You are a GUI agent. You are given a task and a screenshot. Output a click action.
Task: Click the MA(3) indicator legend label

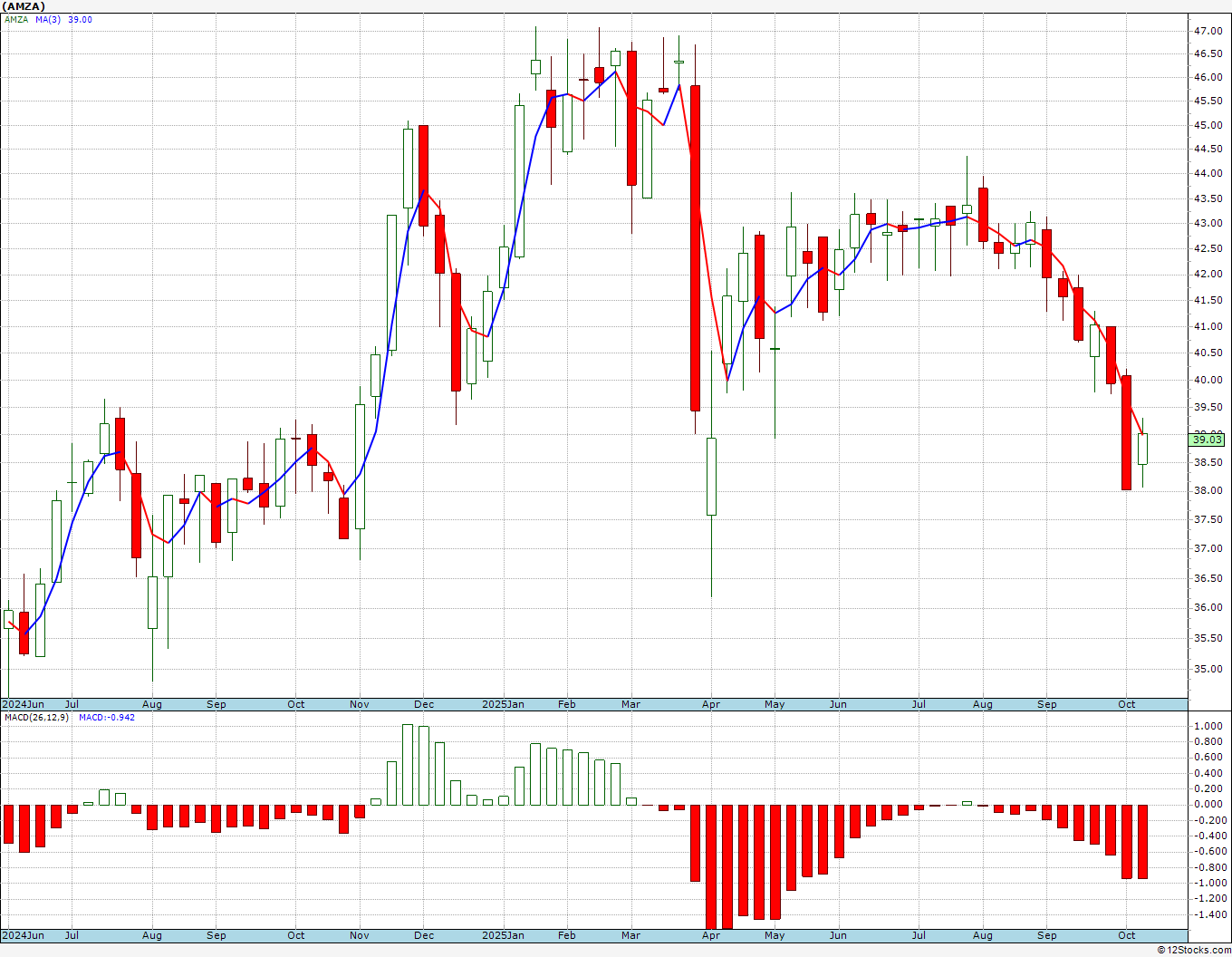[x=49, y=19]
